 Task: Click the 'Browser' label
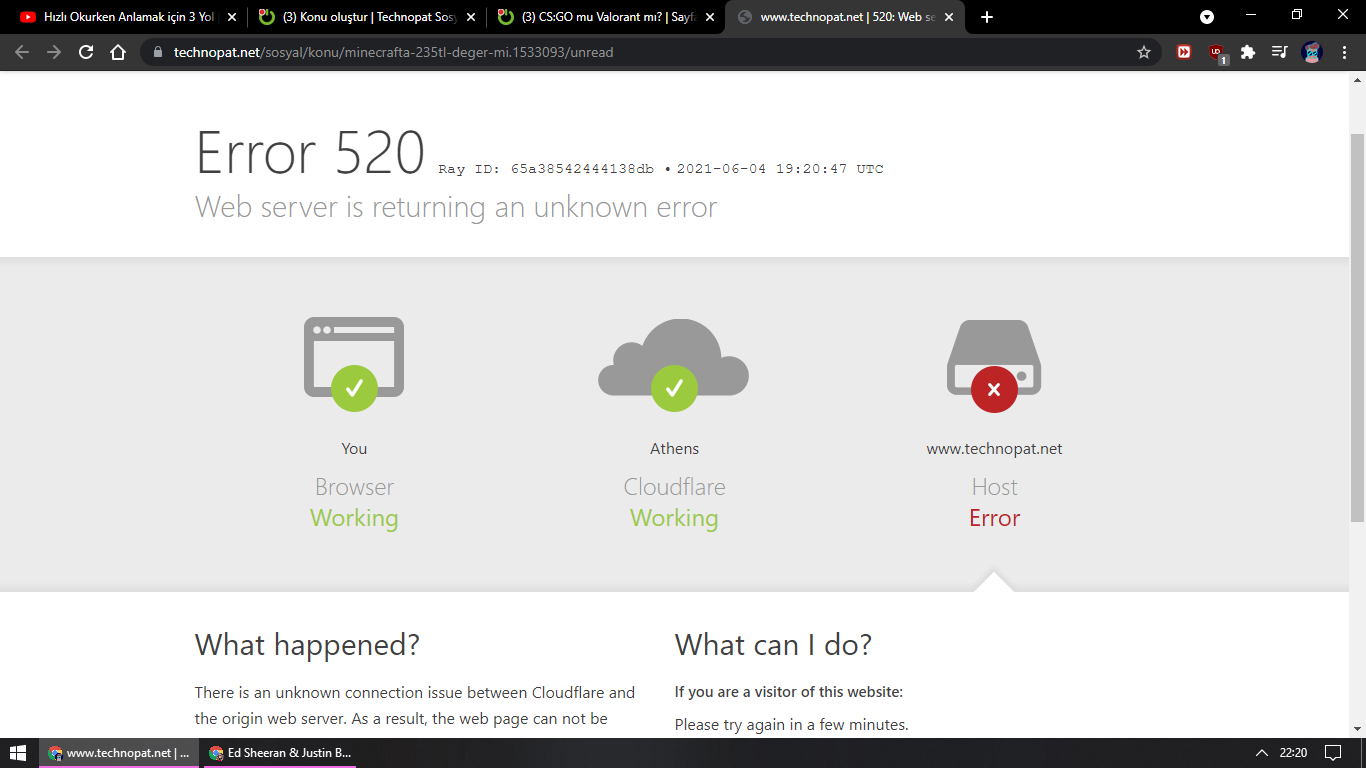point(354,487)
